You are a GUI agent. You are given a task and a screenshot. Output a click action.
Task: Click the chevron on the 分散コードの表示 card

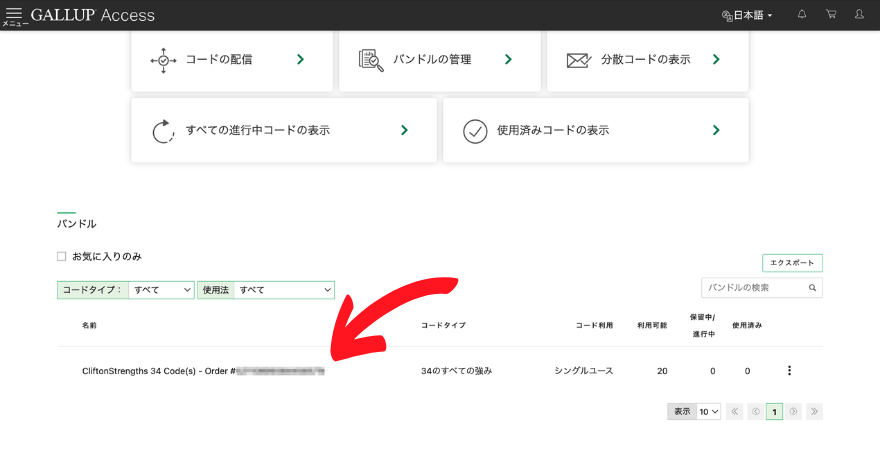coord(716,59)
